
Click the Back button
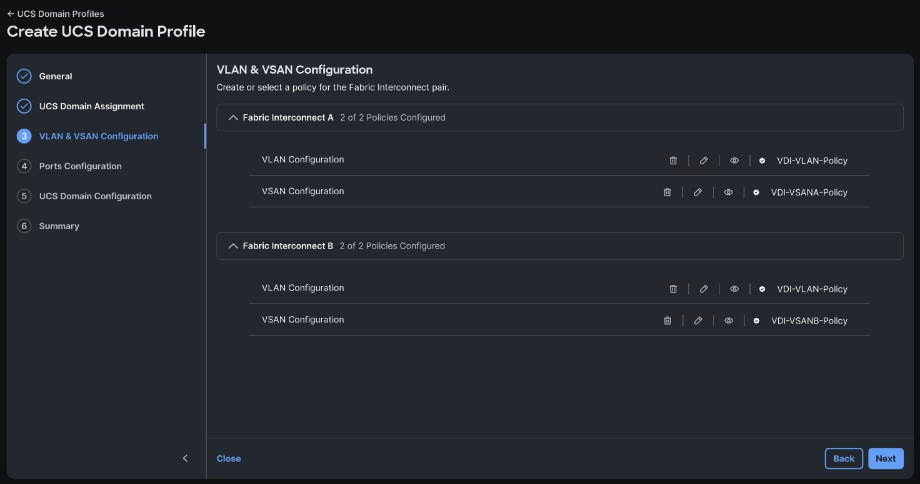pos(844,458)
